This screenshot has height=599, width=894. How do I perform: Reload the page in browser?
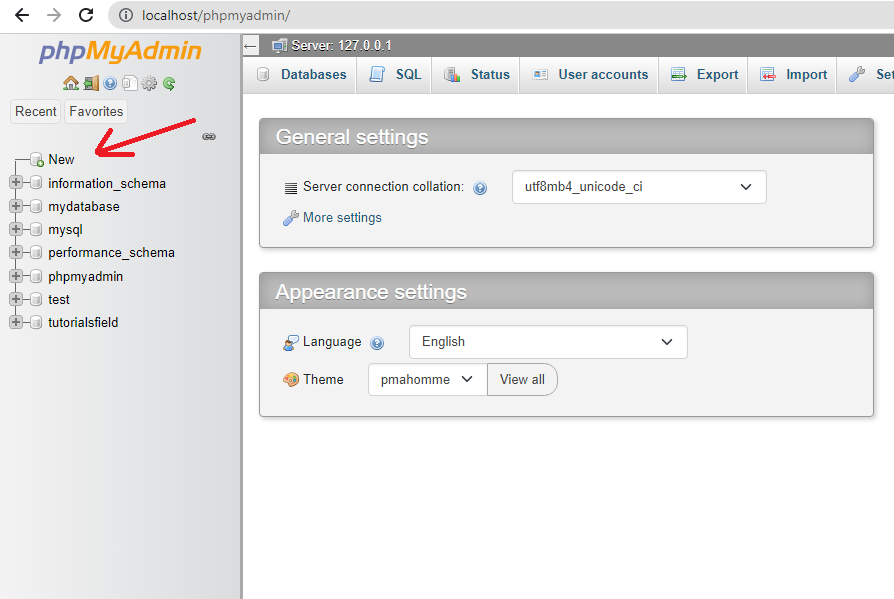[x=86, y=15]
